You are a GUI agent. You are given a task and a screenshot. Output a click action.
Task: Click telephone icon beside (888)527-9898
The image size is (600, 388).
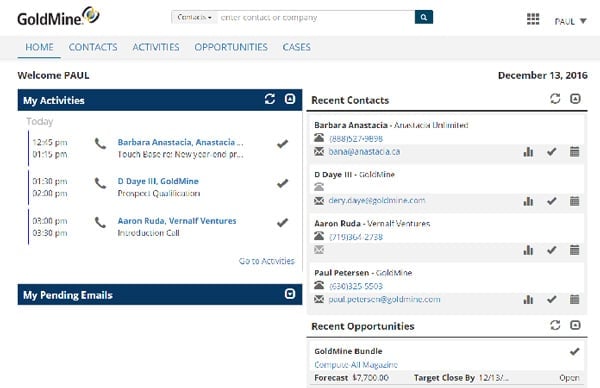click(x=319, y=137)
